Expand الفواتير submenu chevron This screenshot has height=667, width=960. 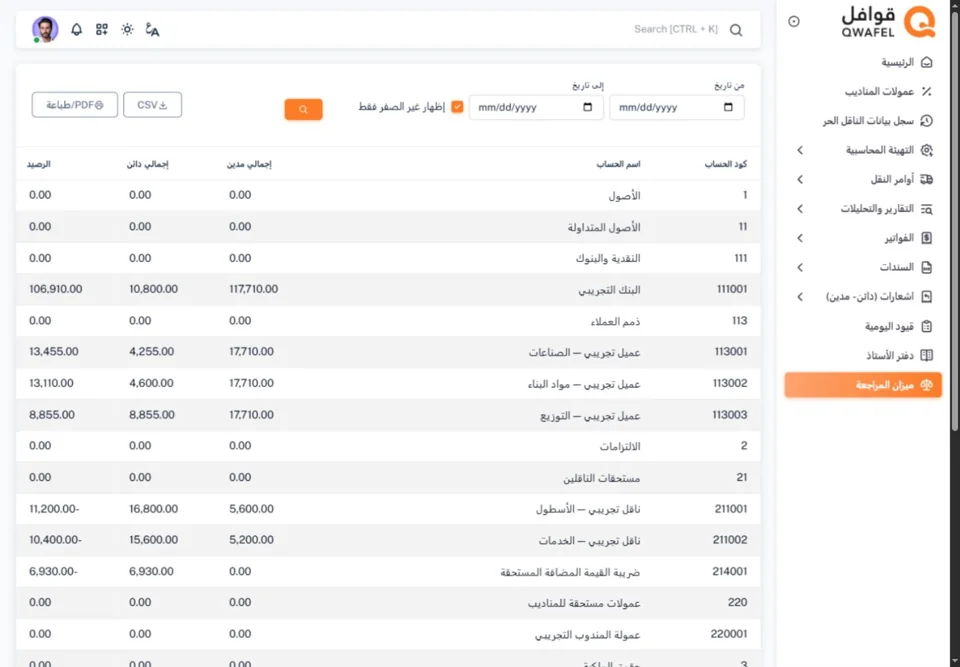click(800, 238)
